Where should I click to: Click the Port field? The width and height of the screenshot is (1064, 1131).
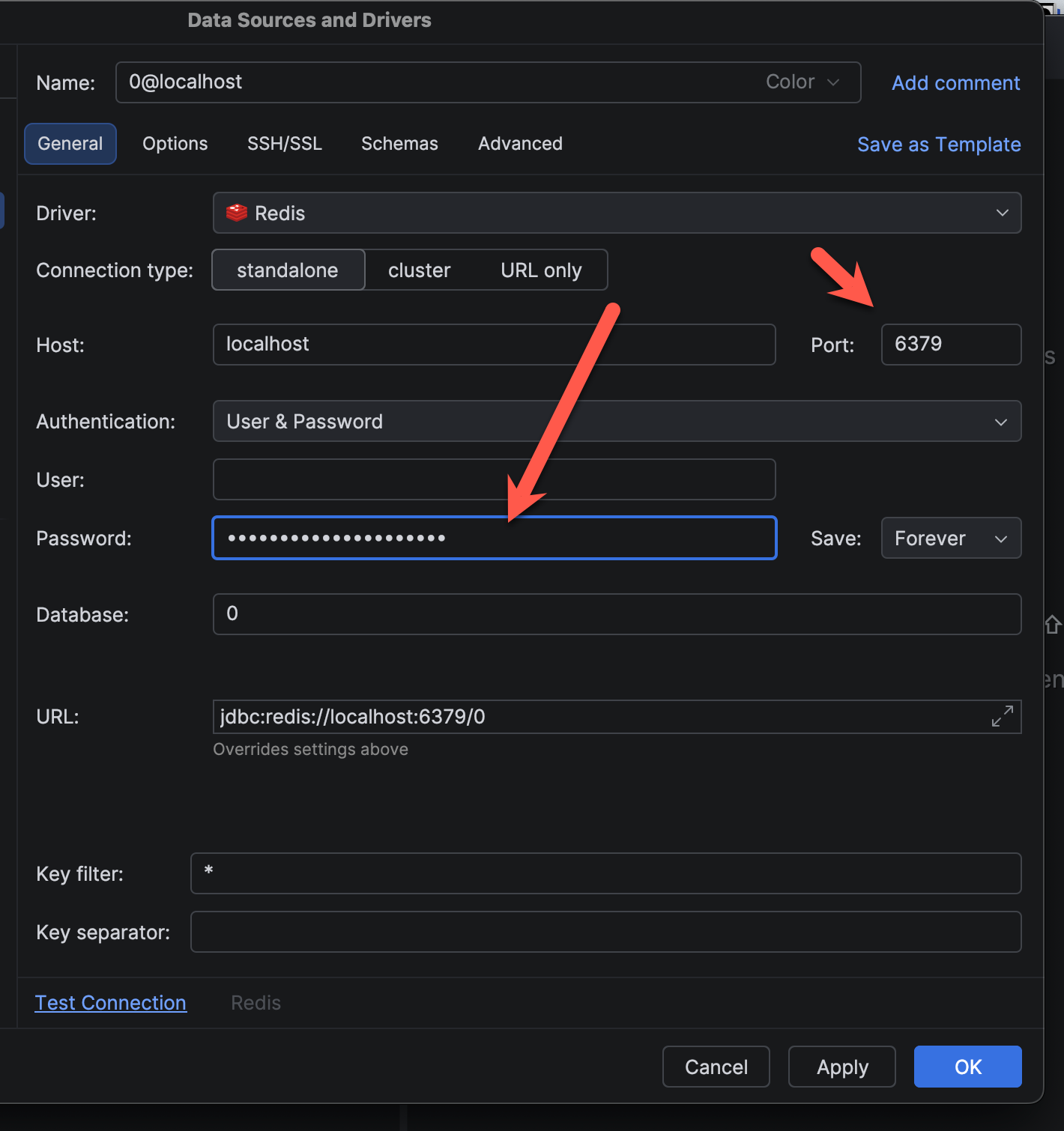(951, 345)
